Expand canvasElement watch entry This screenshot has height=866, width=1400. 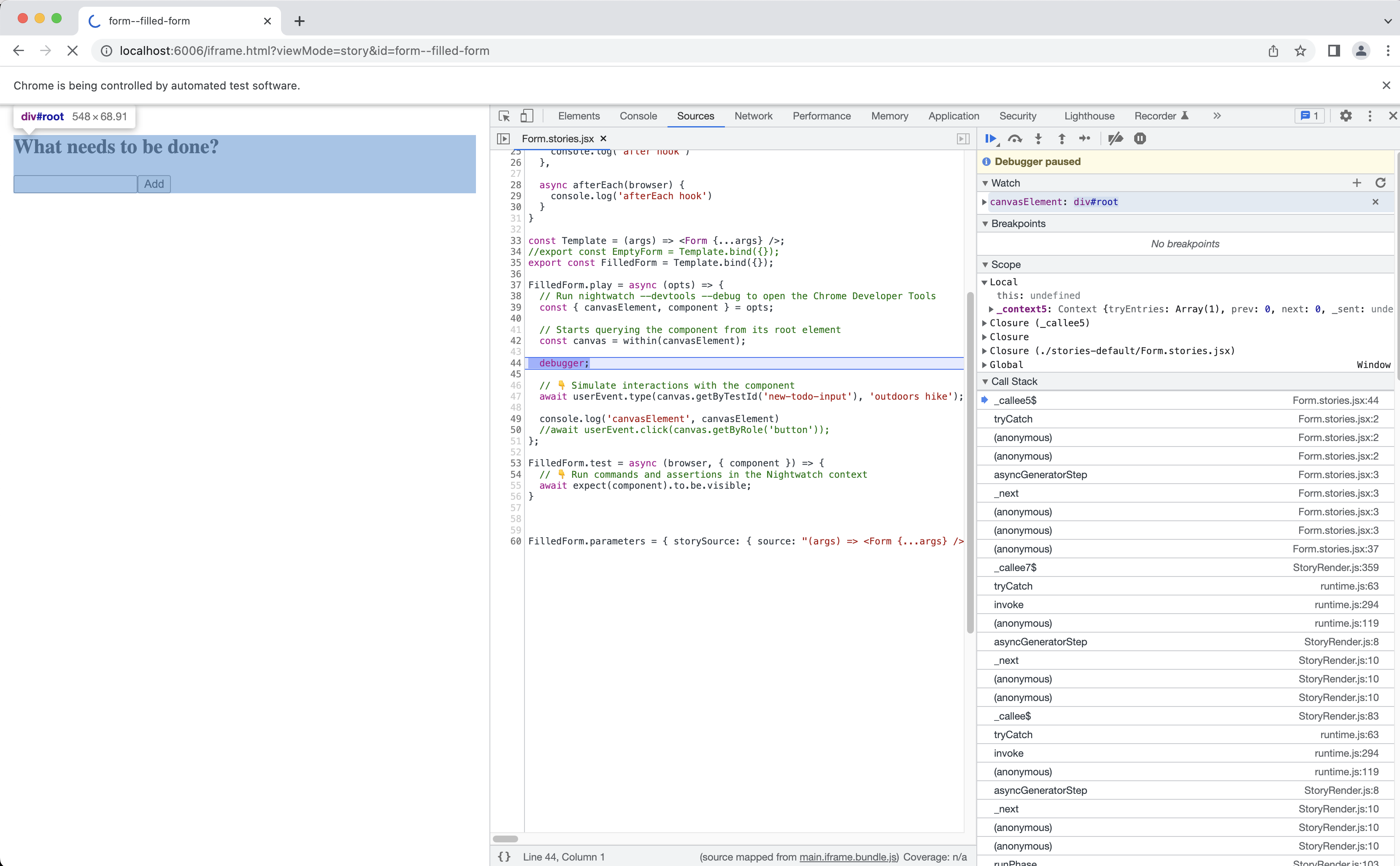coord(984,202)
